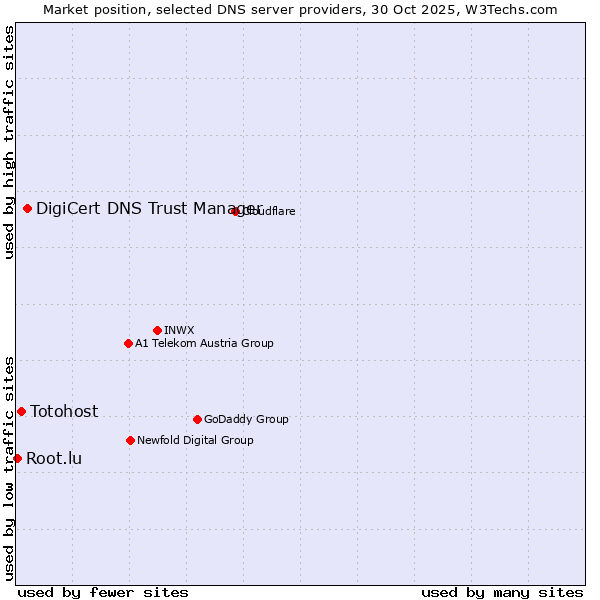Select the red INWX marker
The image size is (600, 600).
tap(157, 330)
